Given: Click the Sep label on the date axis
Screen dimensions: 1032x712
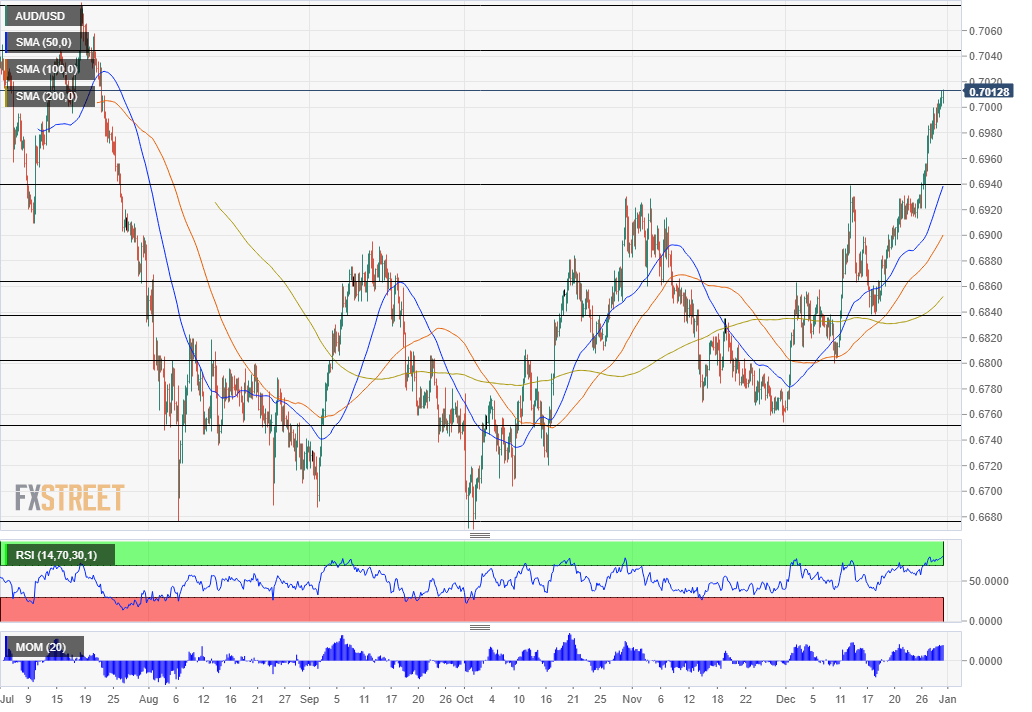Looking at the screenshot, I should (x=309, y=699).
